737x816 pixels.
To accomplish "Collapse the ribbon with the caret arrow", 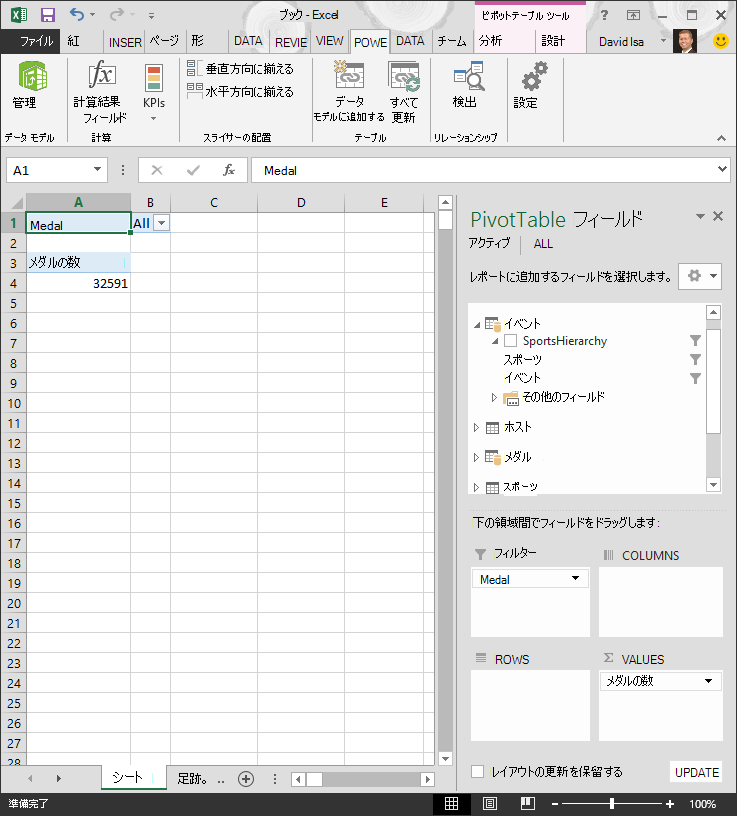I will click(721, 138).
